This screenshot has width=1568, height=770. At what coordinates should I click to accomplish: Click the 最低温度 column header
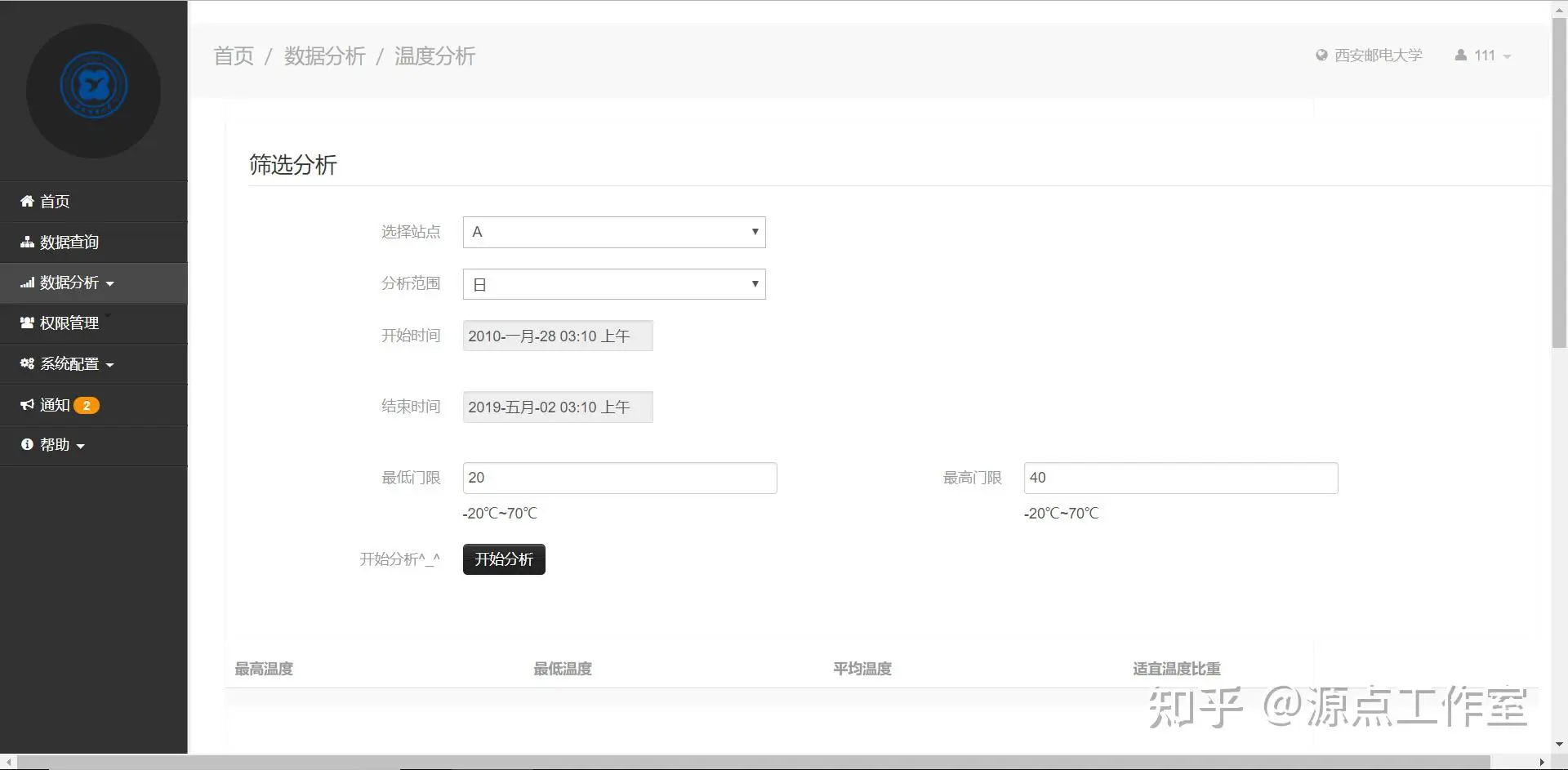pyautogui.click(x=563, y=669)
